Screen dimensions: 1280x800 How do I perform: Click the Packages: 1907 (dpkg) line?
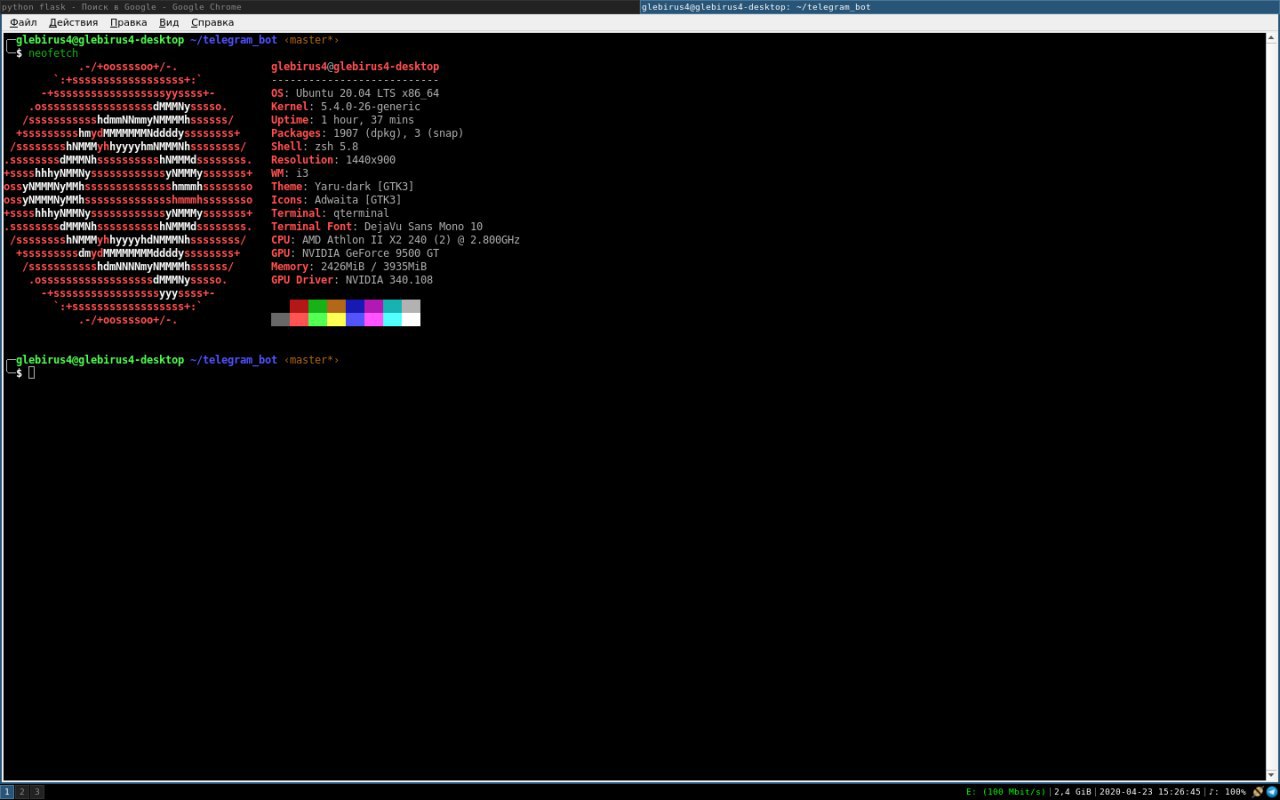pos(367,133)
